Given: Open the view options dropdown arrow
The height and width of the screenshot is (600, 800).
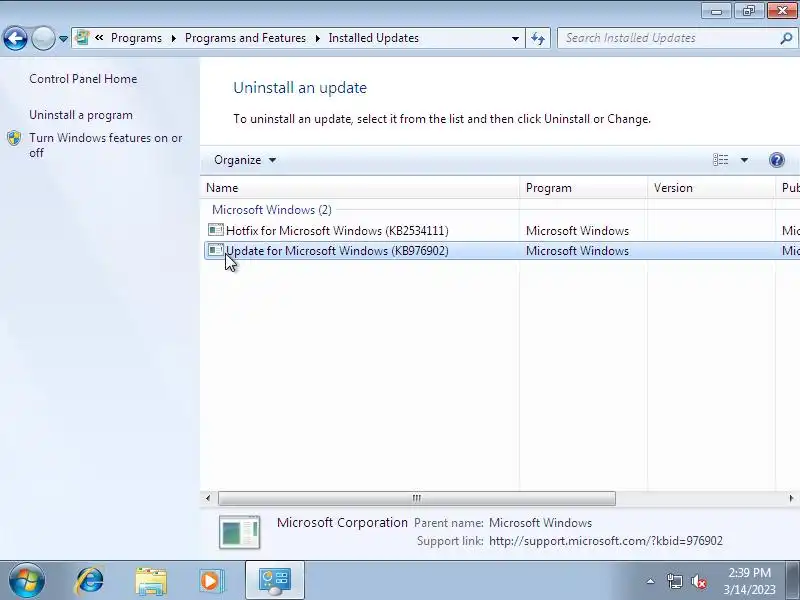Looking at the screenshot, I should [x=744, y=160].
